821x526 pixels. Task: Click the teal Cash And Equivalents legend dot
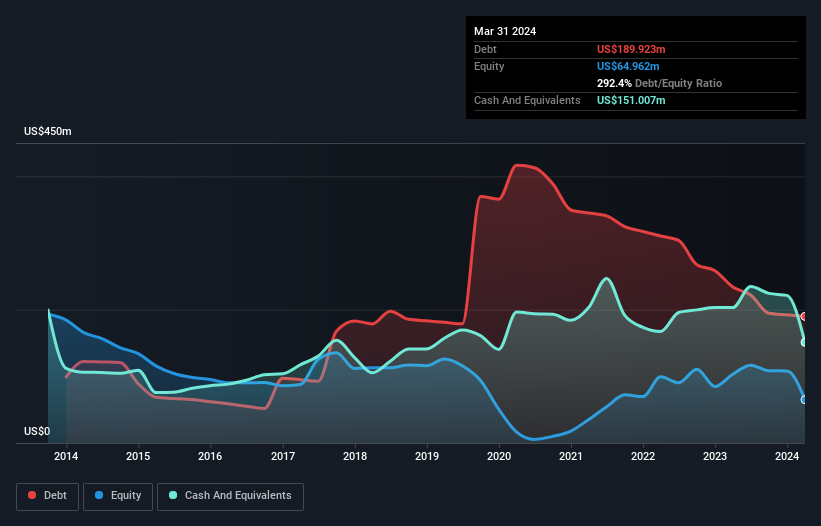[x=173, y=495]
